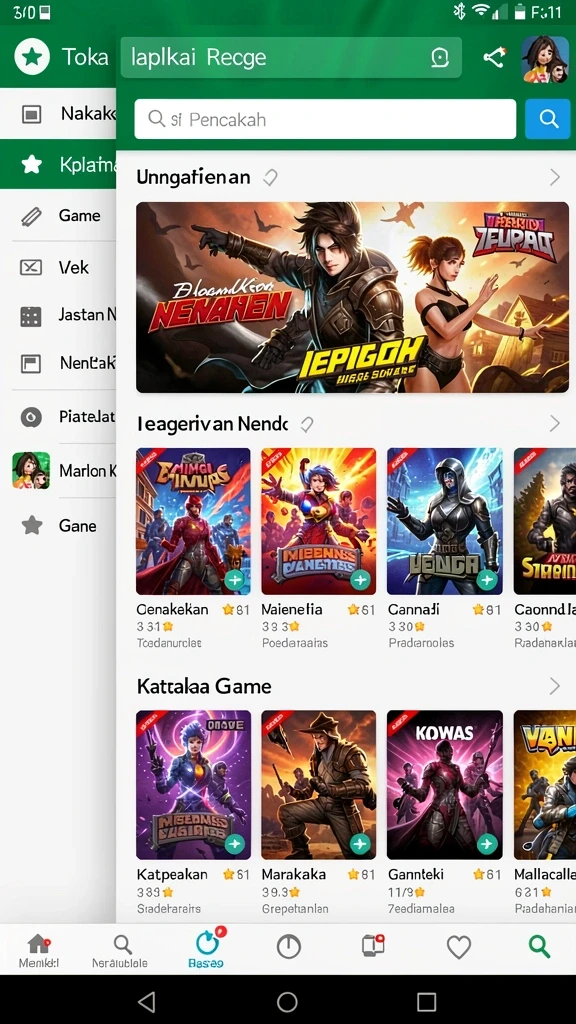This screenshot has width=576, height=1024.
Task: Open the Basao refresh tab
Action: tap(206, 949)
